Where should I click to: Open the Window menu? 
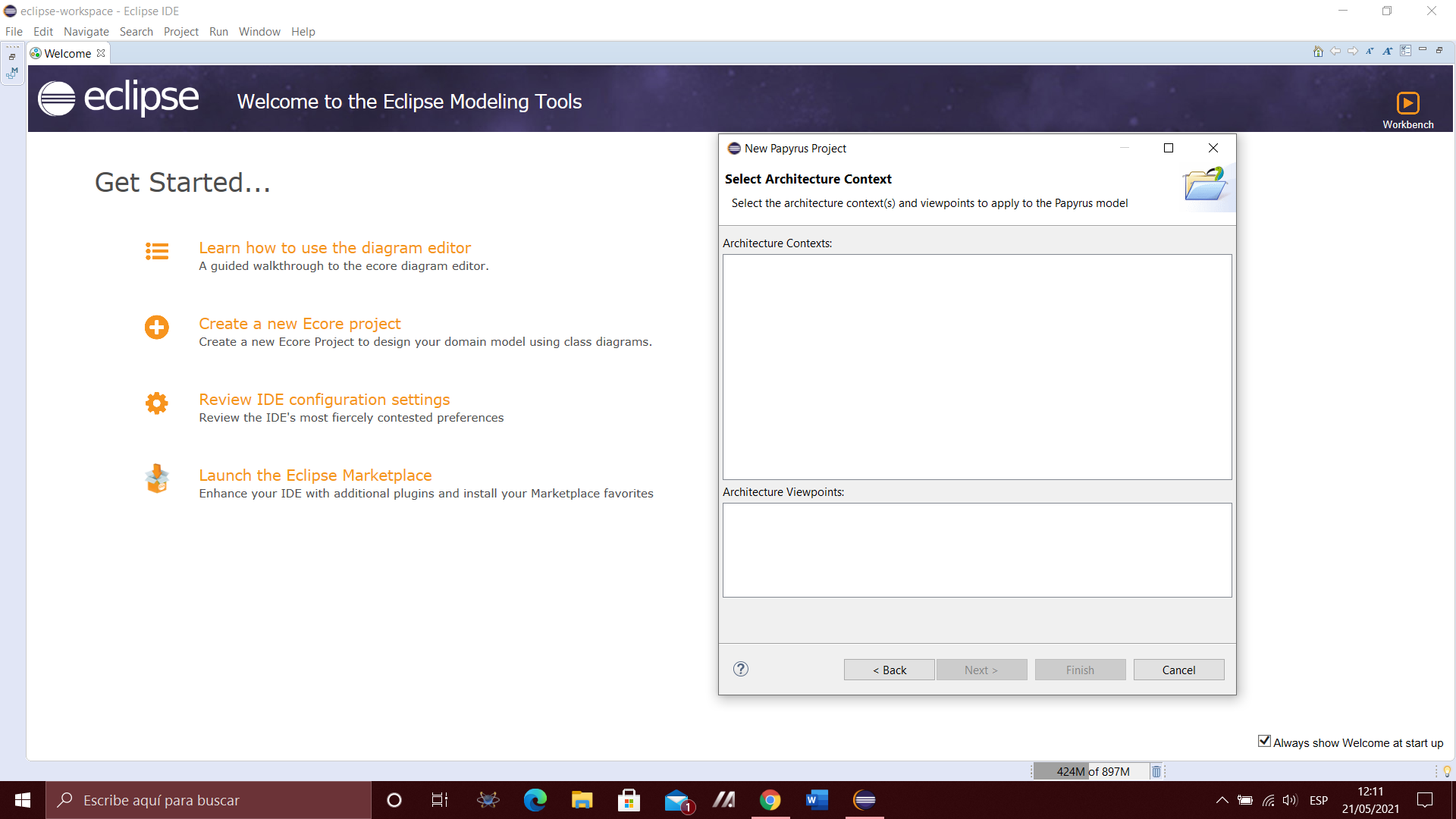click(x=259, y=31)
